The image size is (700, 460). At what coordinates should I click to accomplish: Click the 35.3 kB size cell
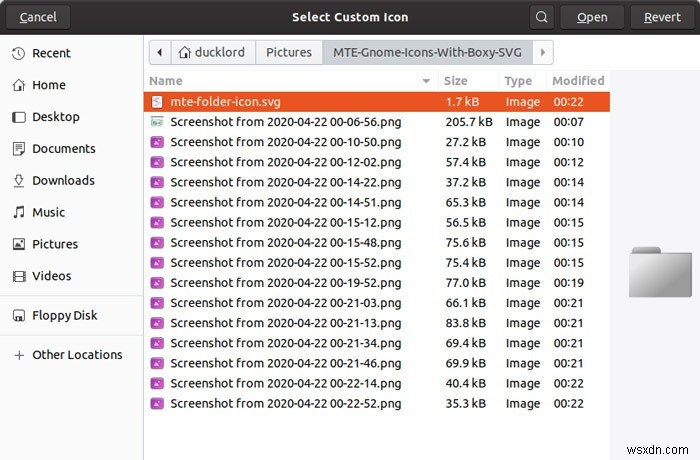coord(466,403)
